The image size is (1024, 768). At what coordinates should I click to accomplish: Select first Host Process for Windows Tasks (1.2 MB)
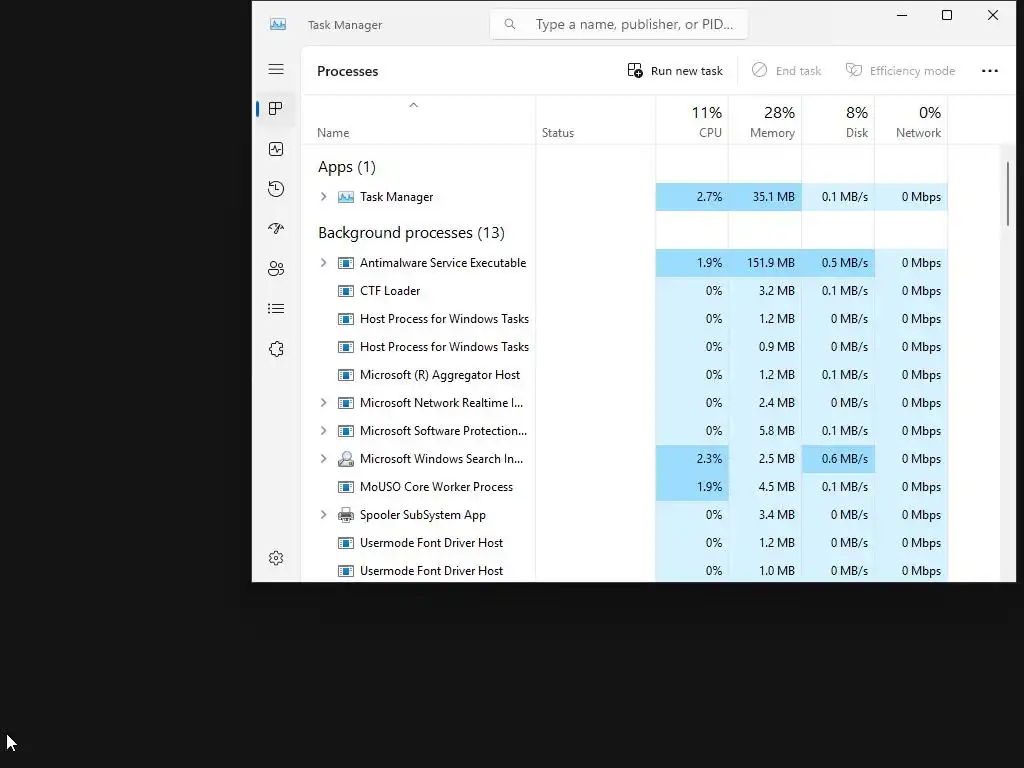pyautogui.click(x=625, y=319)
